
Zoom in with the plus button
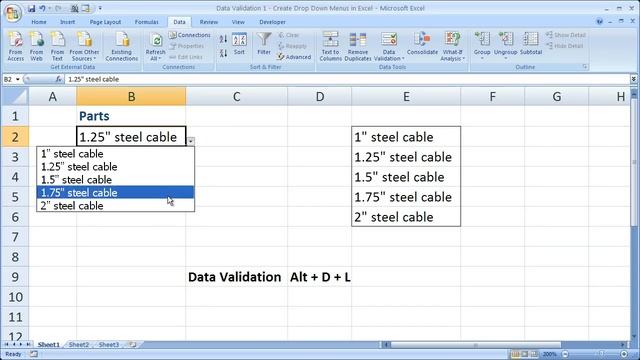624,354
